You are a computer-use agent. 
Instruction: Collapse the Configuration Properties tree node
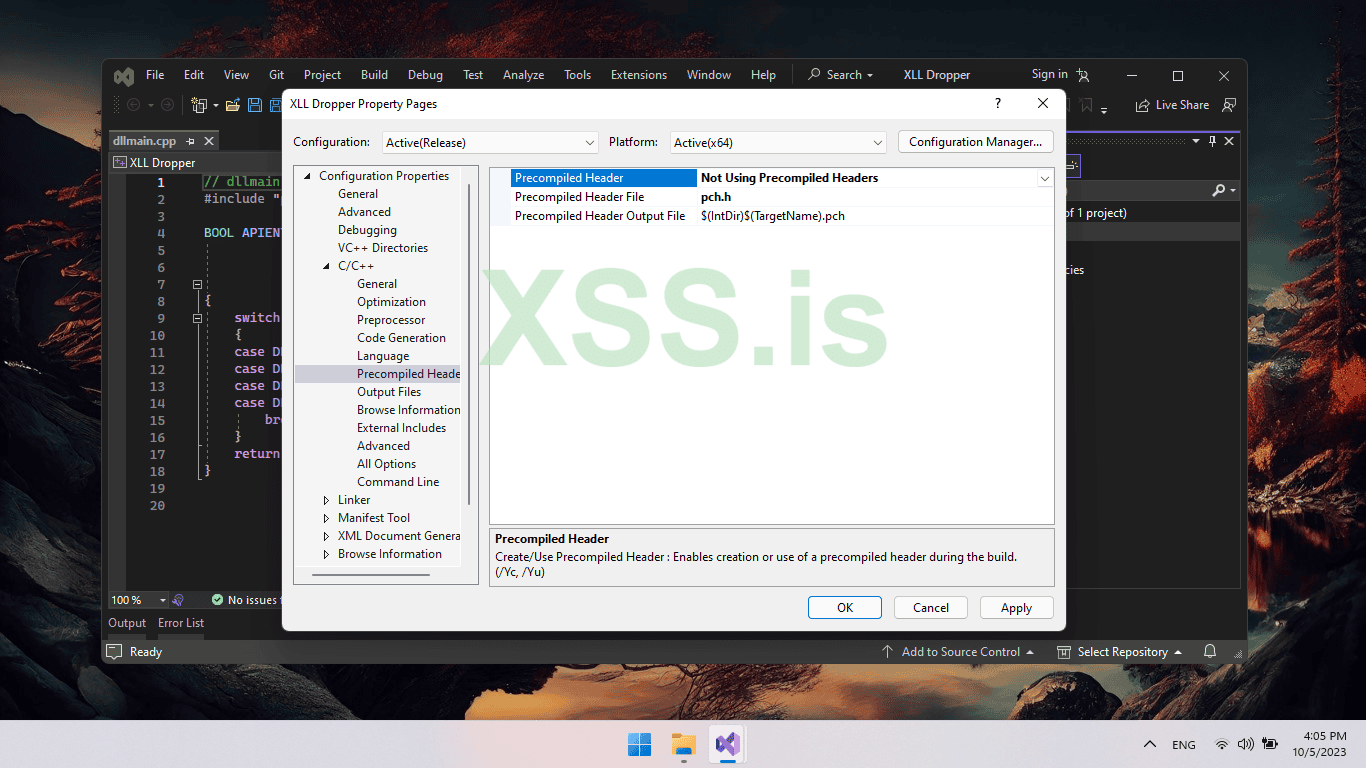pyautogui.click(x=308, y=176)
